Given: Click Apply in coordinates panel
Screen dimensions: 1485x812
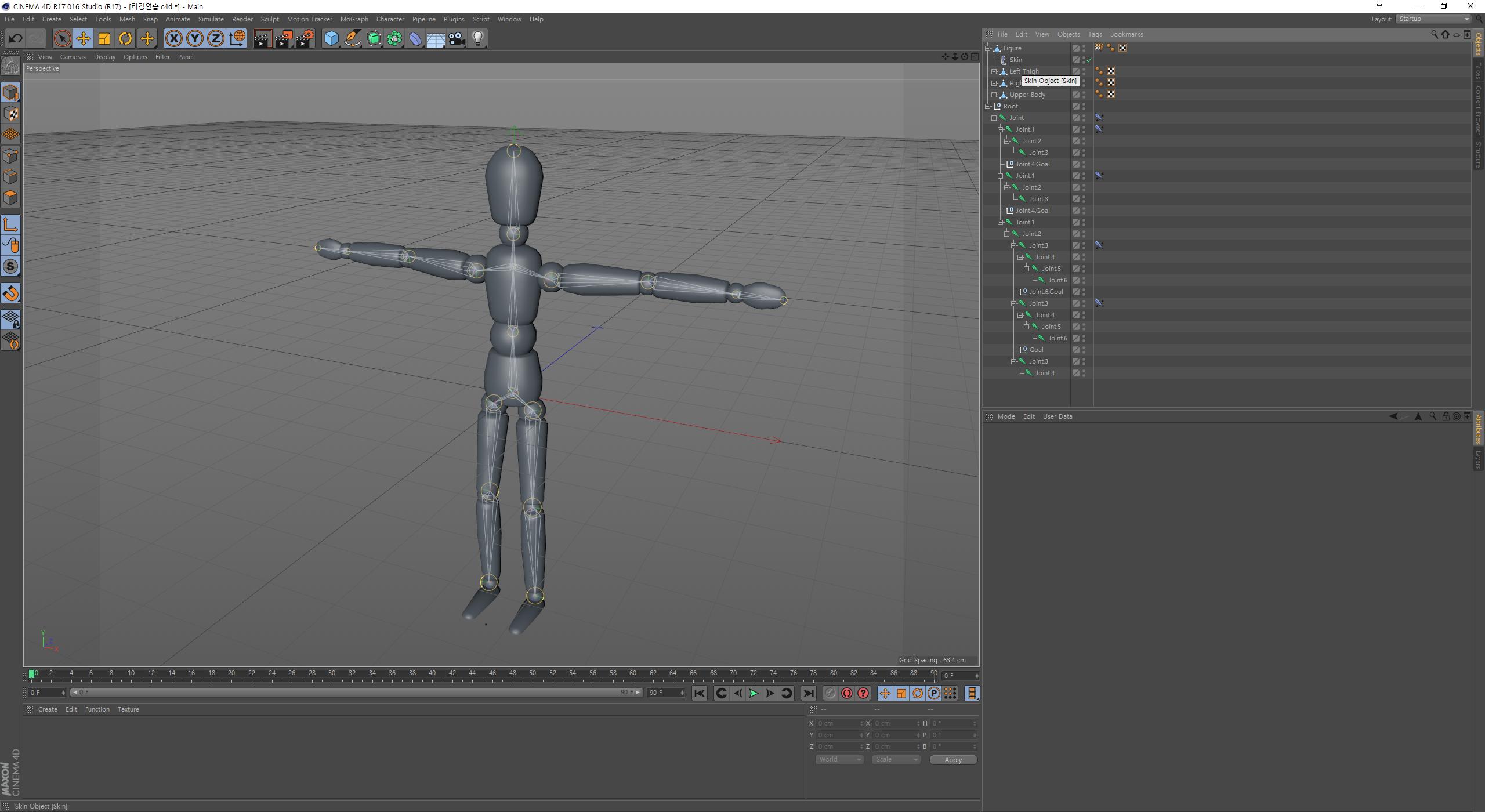Looking at the screenshot, I should click(953, 760).
